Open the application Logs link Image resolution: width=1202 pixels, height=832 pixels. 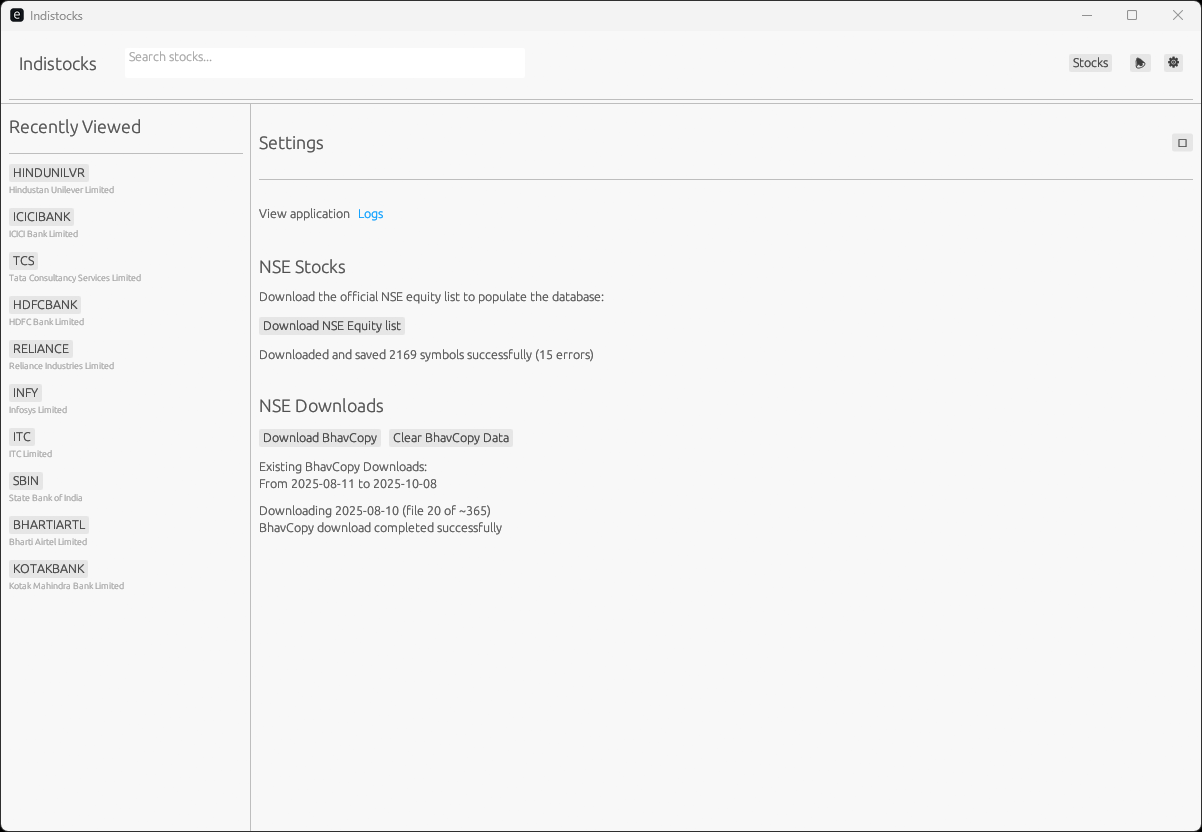[x=370, y=214]
